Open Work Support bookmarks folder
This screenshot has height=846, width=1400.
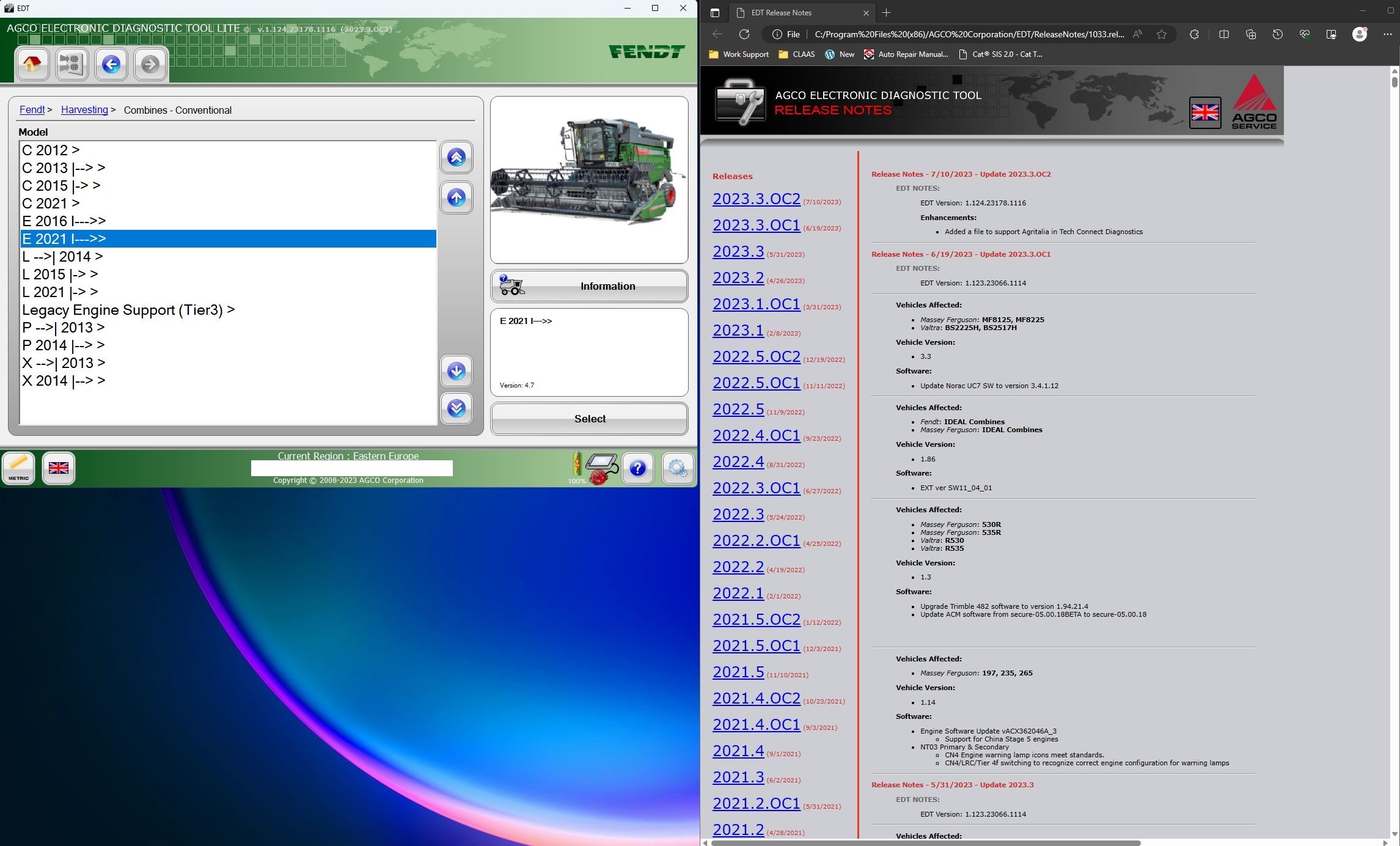point(739,54)
